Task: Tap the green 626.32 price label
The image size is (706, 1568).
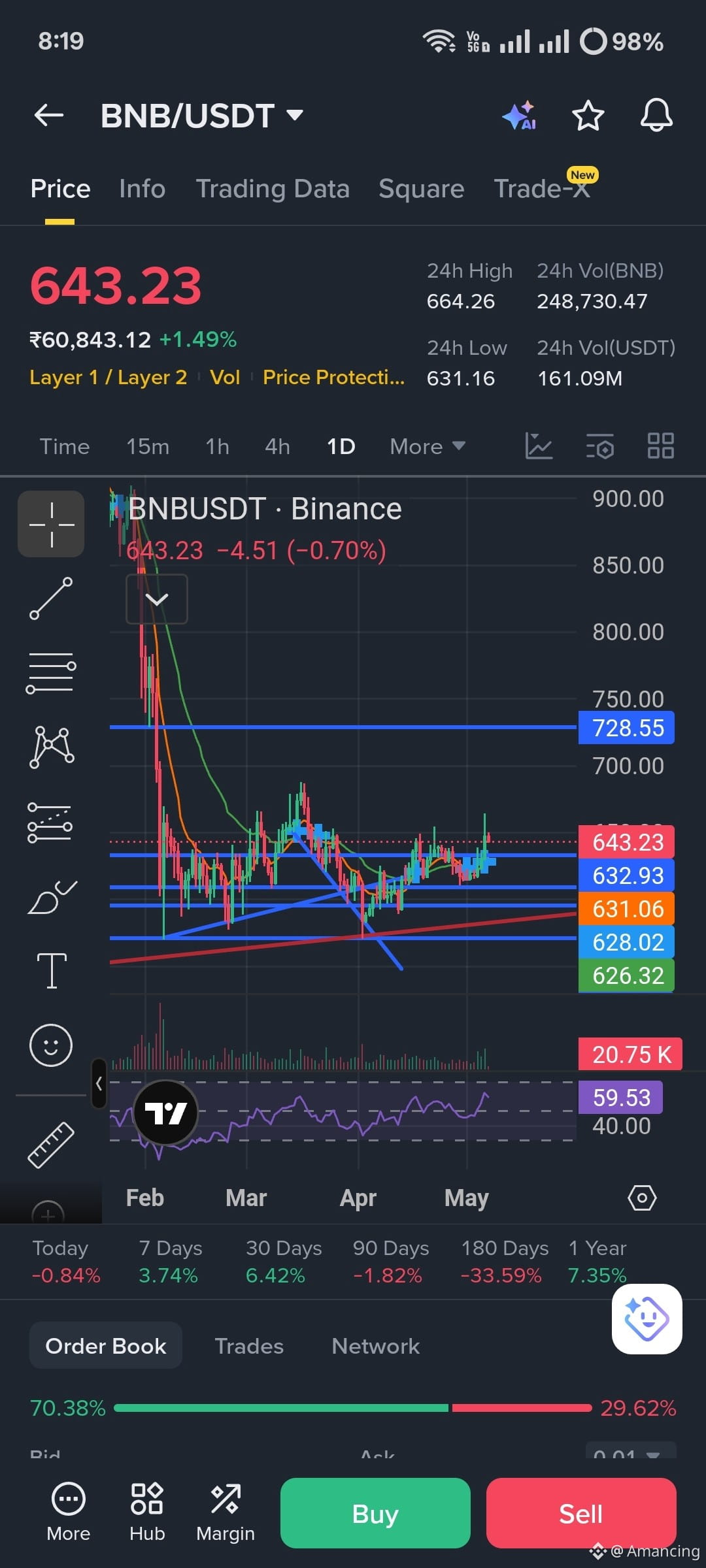Action: click(626, 975)
